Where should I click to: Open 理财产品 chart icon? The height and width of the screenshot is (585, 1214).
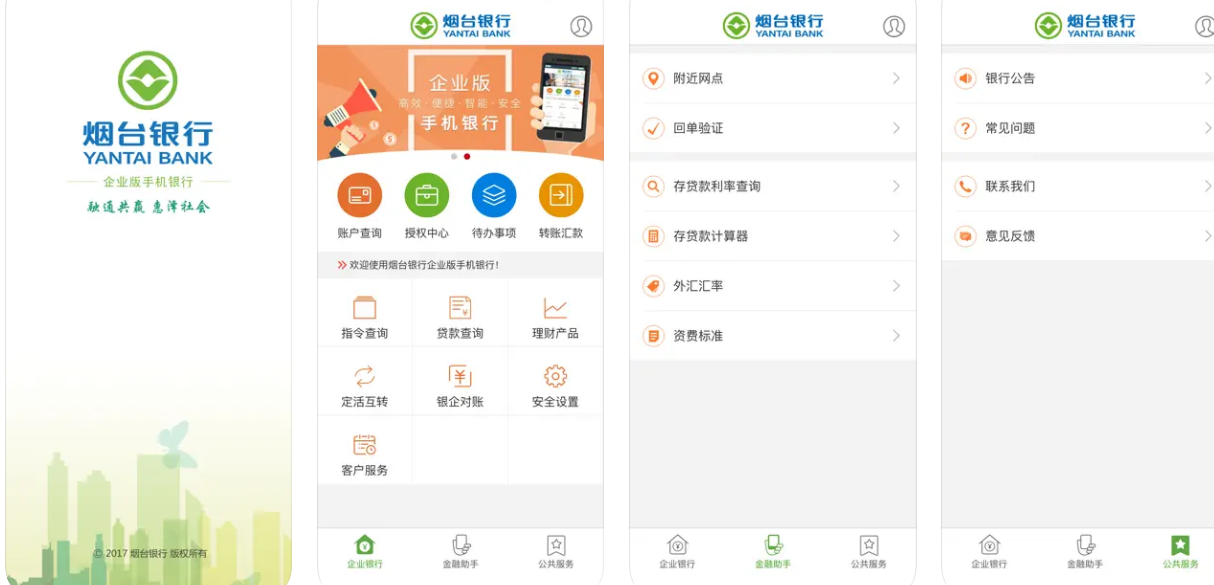click(555, 308)
